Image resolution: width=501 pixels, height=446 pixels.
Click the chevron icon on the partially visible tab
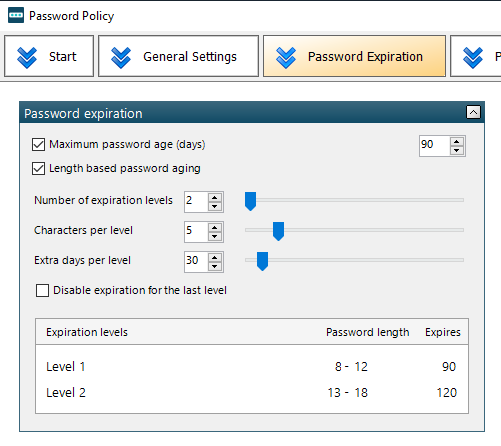(473, 57)
